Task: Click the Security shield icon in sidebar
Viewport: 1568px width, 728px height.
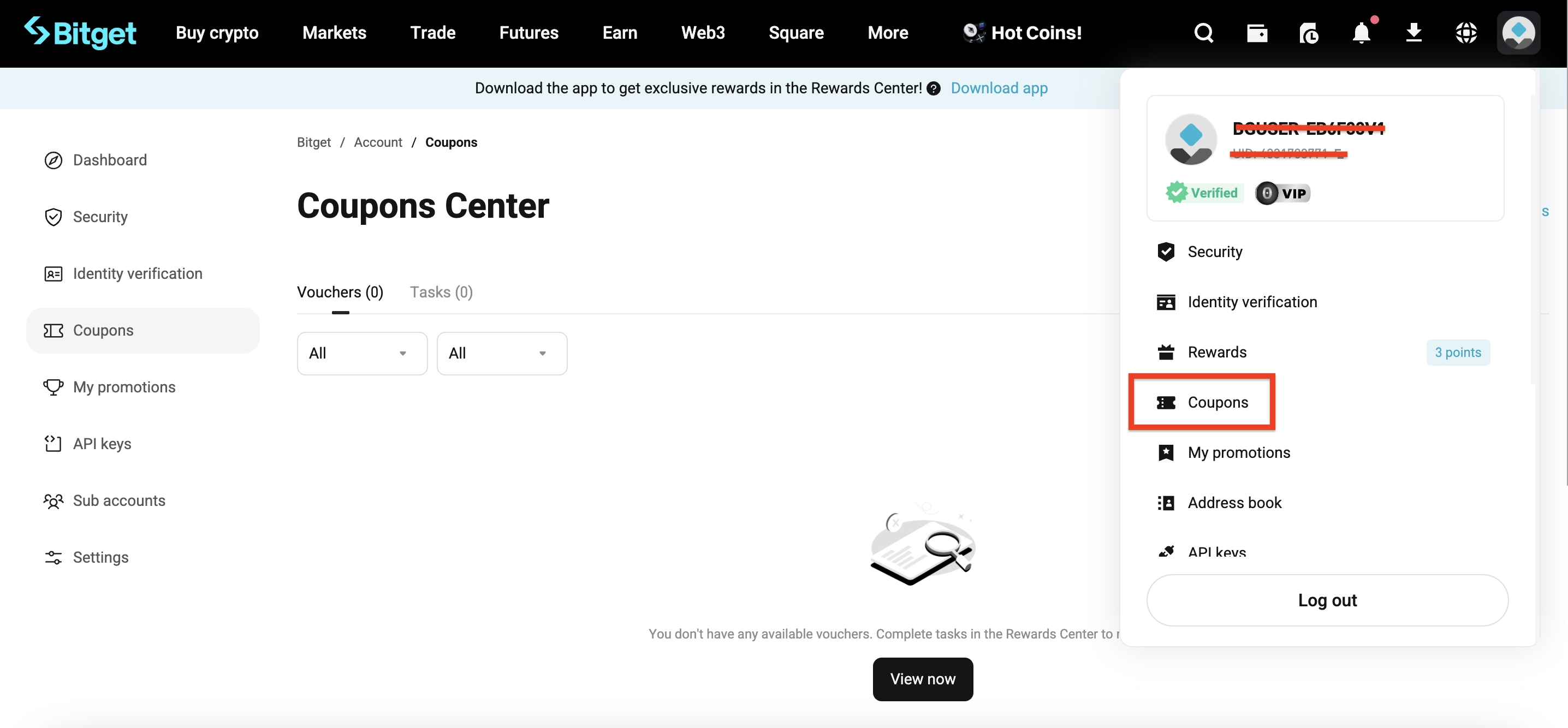Action: point(54,217)
